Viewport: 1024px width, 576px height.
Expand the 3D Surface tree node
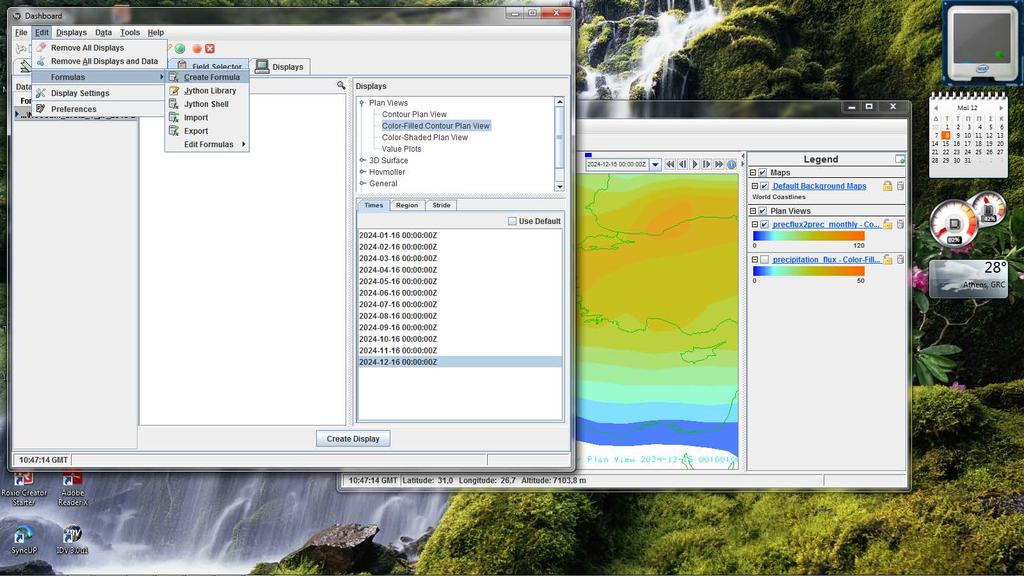362,160
